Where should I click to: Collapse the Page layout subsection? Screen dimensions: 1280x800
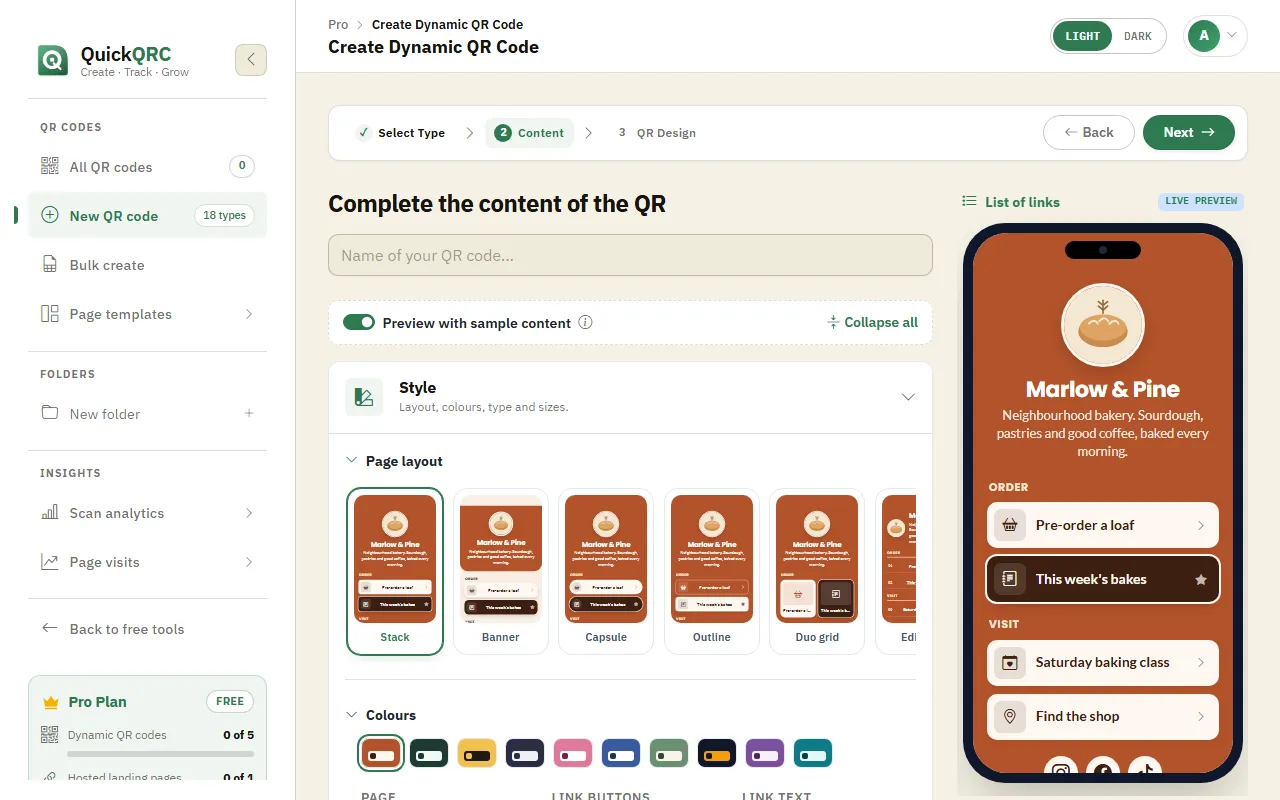(x=351, y=461)
